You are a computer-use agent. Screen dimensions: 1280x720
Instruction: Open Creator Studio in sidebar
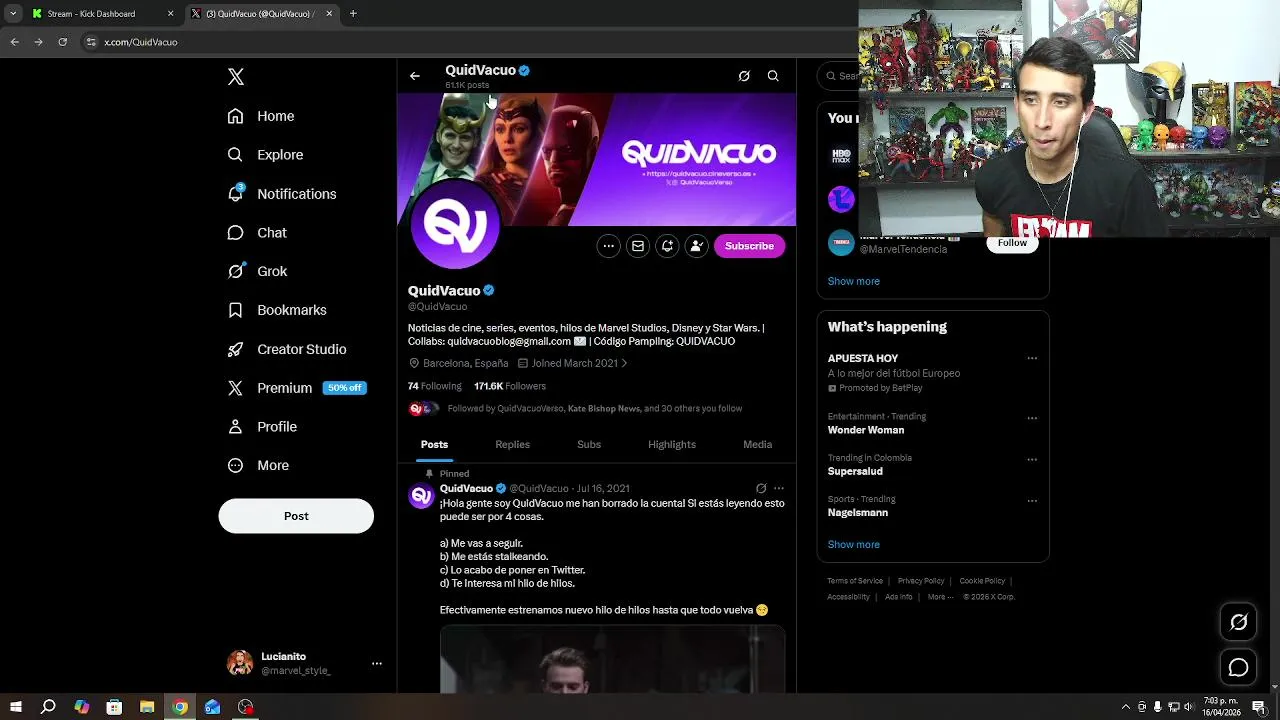287,349
